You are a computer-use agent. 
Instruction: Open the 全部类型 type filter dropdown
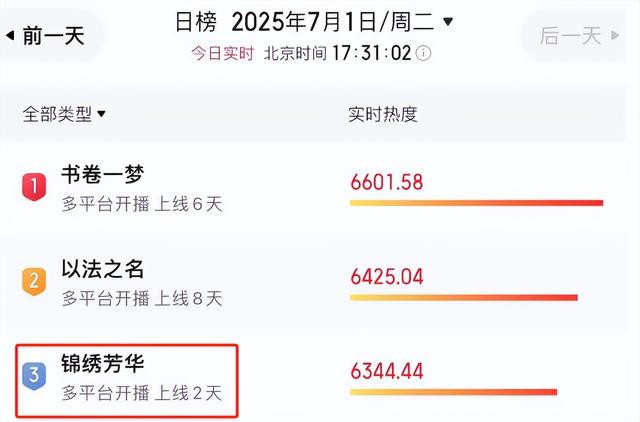(x=64, y=114)
